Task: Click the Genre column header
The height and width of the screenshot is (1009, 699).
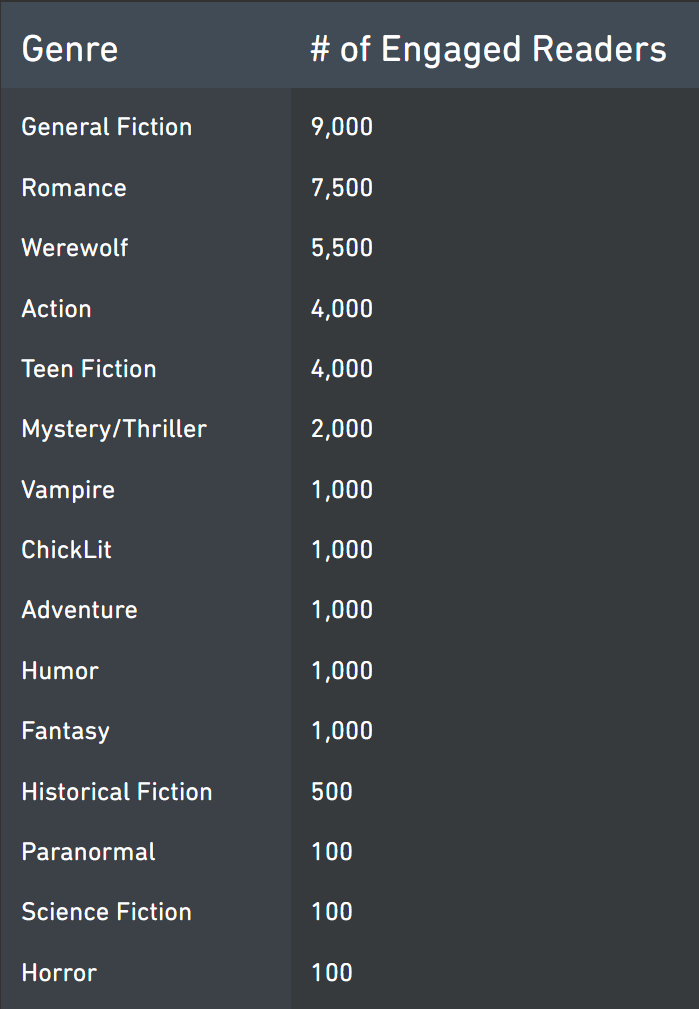Action: pos(70,50)
